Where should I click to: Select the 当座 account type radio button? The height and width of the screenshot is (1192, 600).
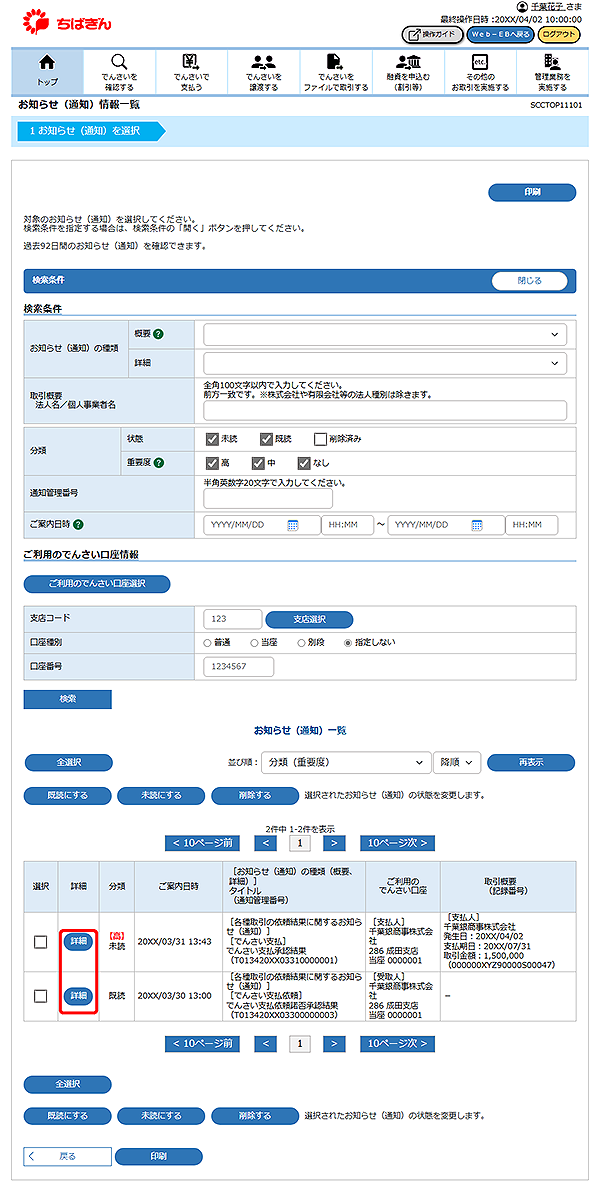[255, 642]
